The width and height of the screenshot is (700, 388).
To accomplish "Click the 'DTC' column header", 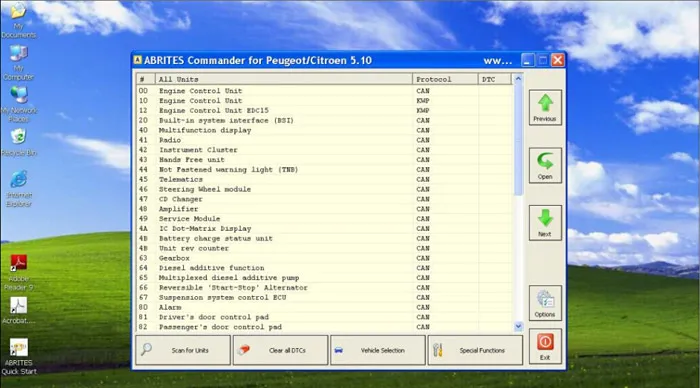I will coord(495,79).
